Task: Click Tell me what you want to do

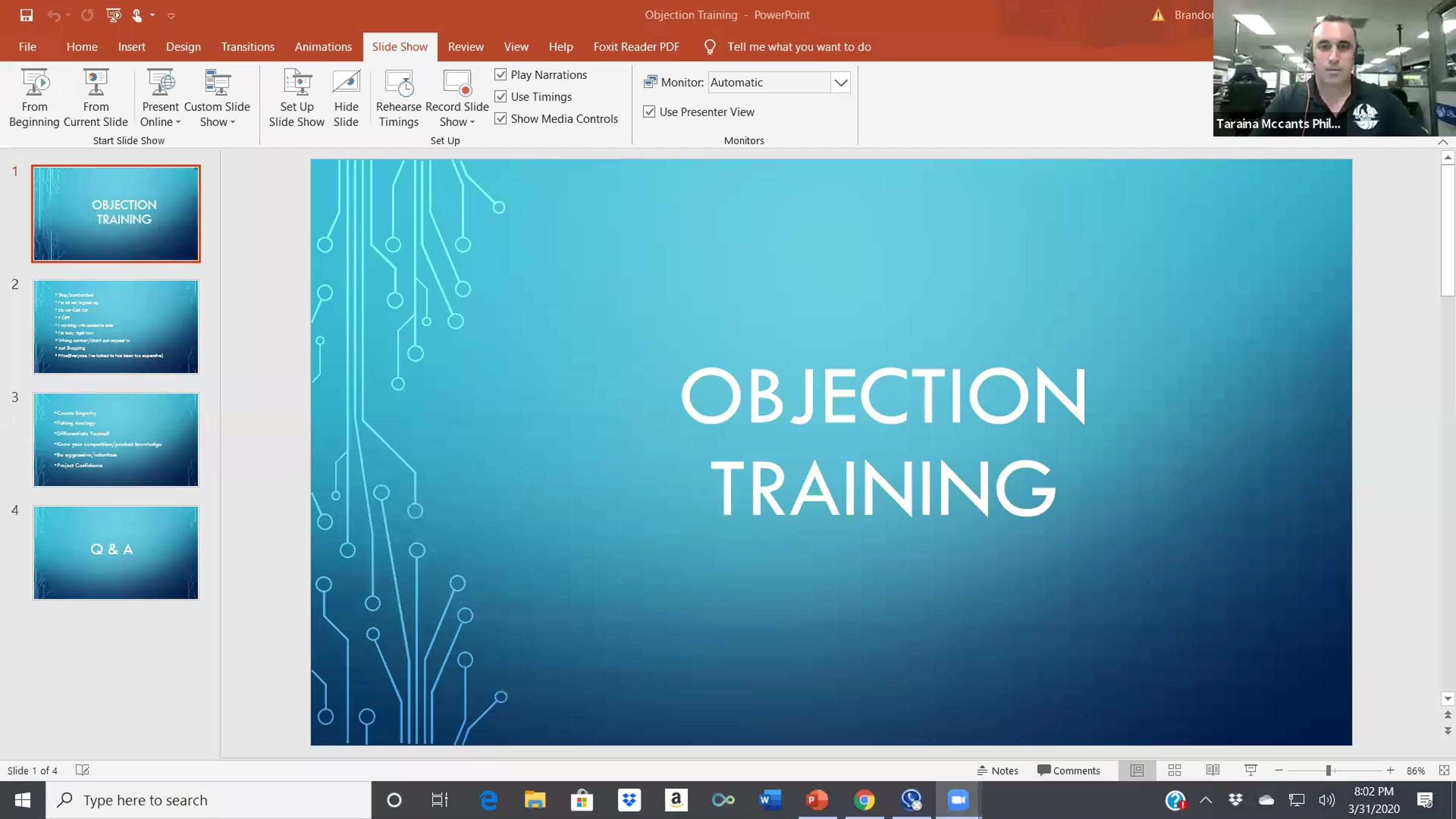Action: tap(798, 46)
